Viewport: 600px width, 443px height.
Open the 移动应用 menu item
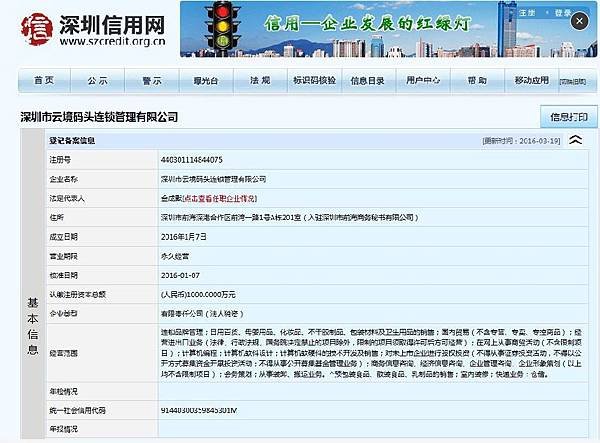click(x=532, y=80)
